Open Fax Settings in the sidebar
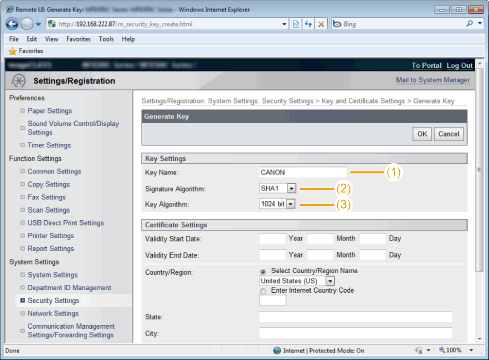 click(x=47, y=197)
